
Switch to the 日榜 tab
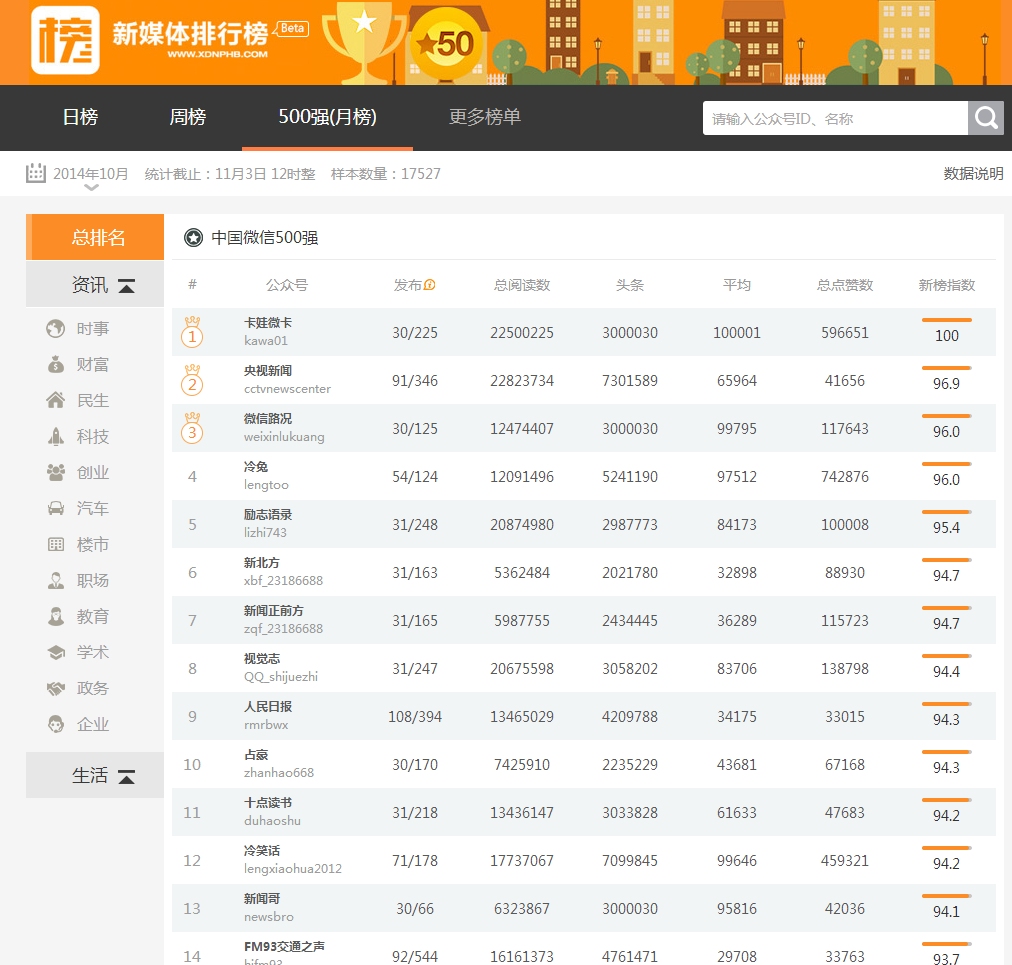click(x=80, y=117)
